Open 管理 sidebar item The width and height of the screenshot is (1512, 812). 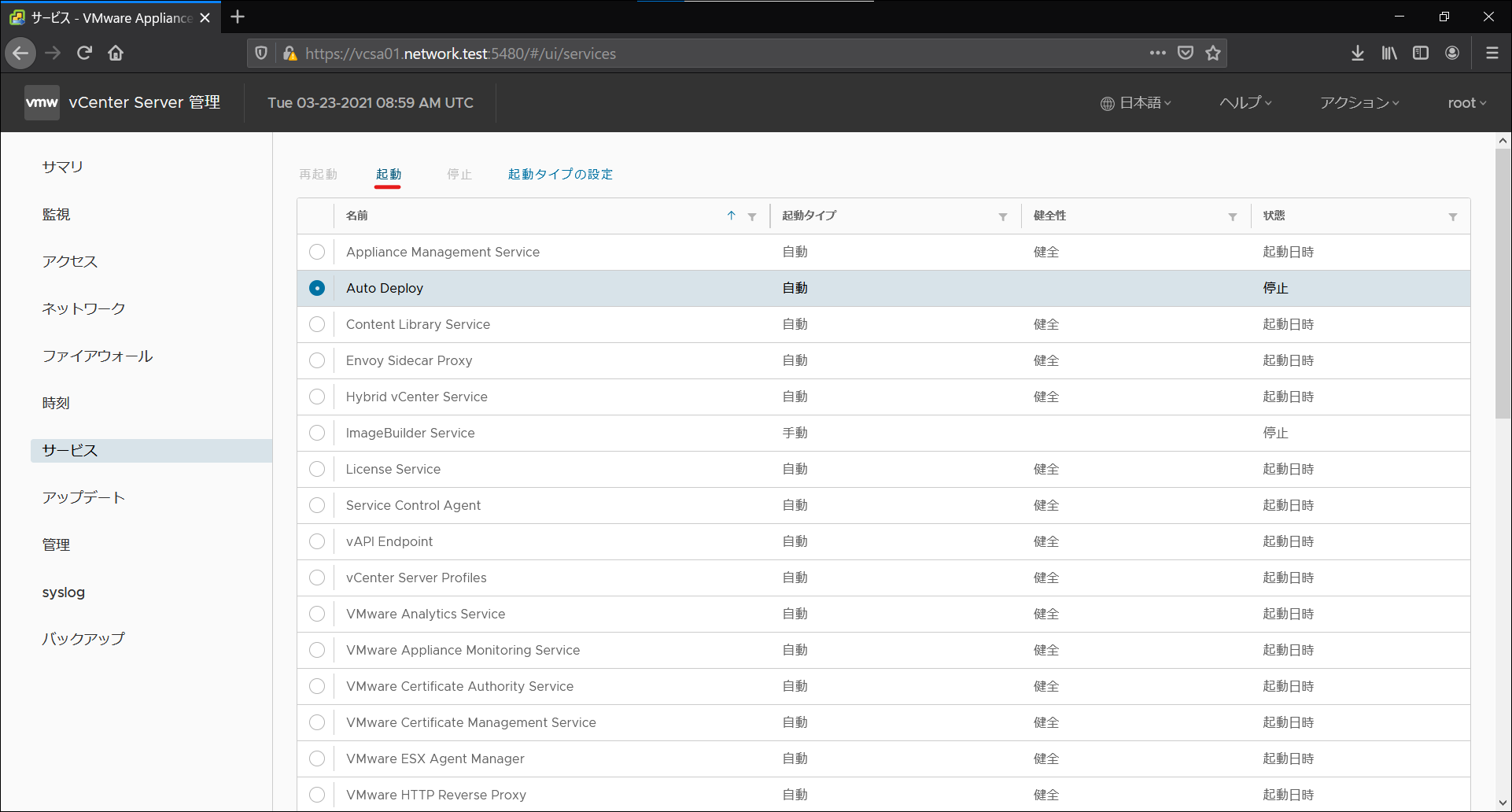[x=56, y=544]
